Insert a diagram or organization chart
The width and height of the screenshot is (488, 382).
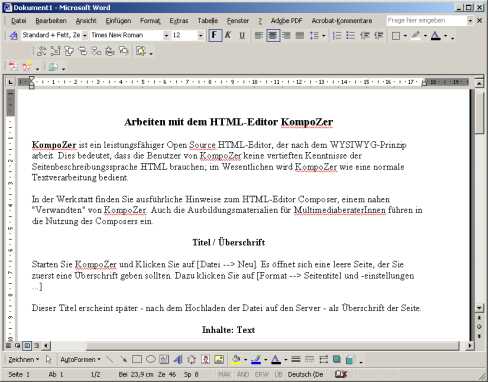pos(192,359)
